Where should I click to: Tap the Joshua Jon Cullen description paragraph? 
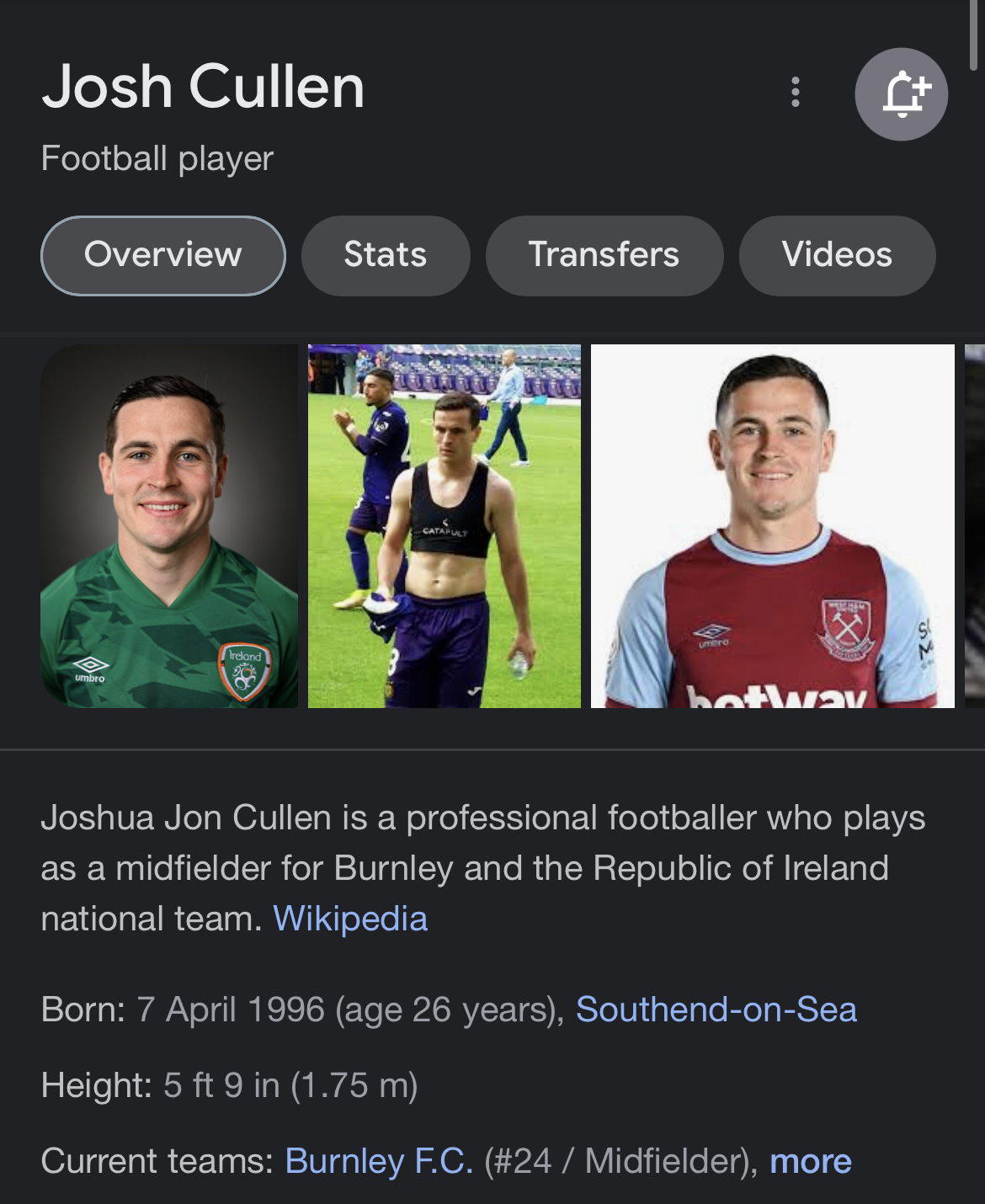click(x=482, y=867)
